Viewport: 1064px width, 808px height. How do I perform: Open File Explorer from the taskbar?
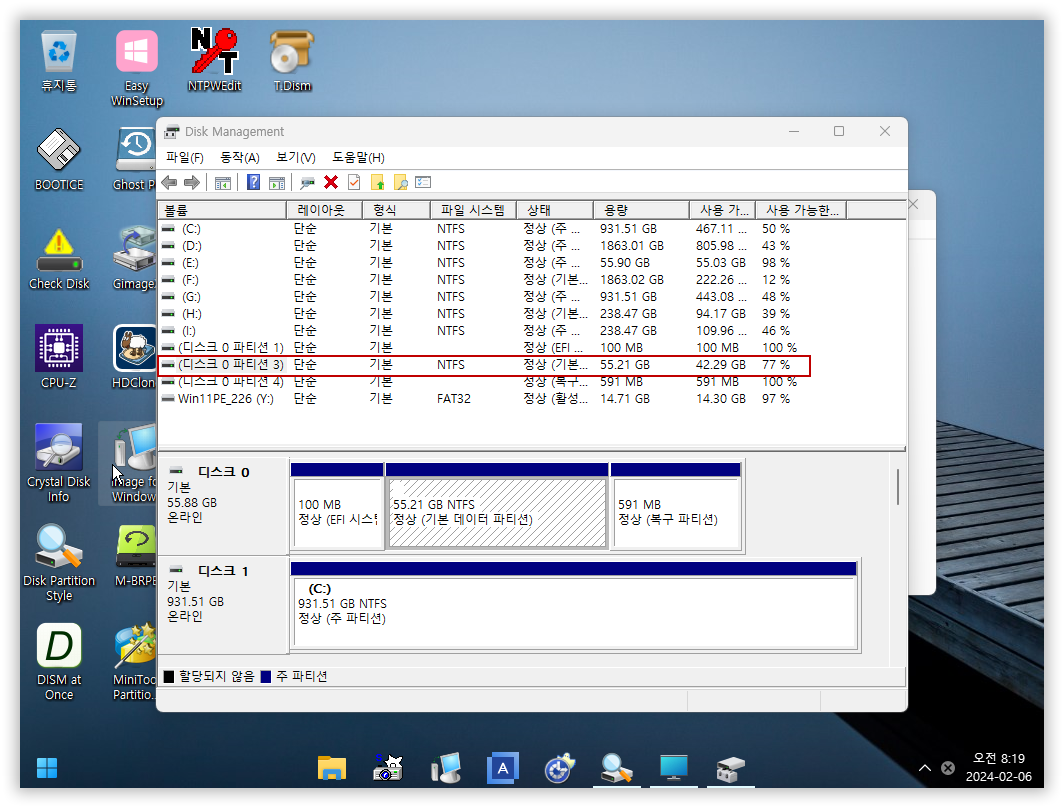[332, 769]
